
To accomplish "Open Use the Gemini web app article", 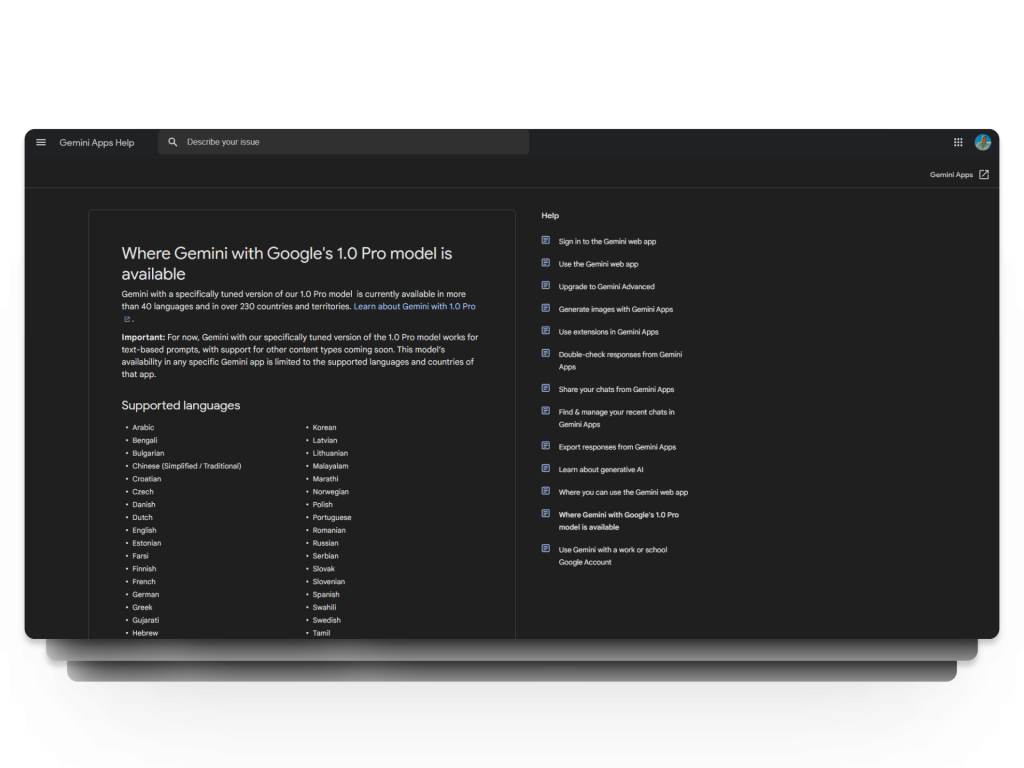I will click(x=598, y=264).
